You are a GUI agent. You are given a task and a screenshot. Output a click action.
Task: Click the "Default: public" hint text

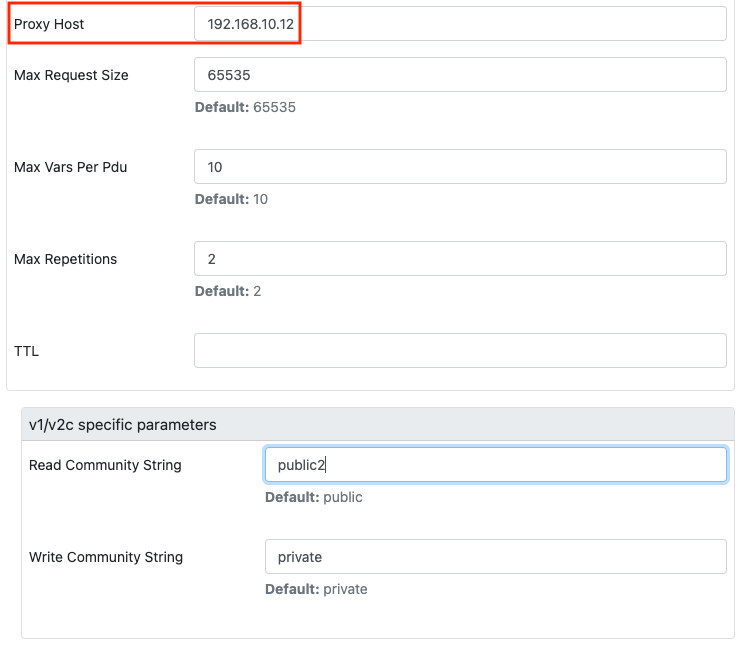point(313,497)
